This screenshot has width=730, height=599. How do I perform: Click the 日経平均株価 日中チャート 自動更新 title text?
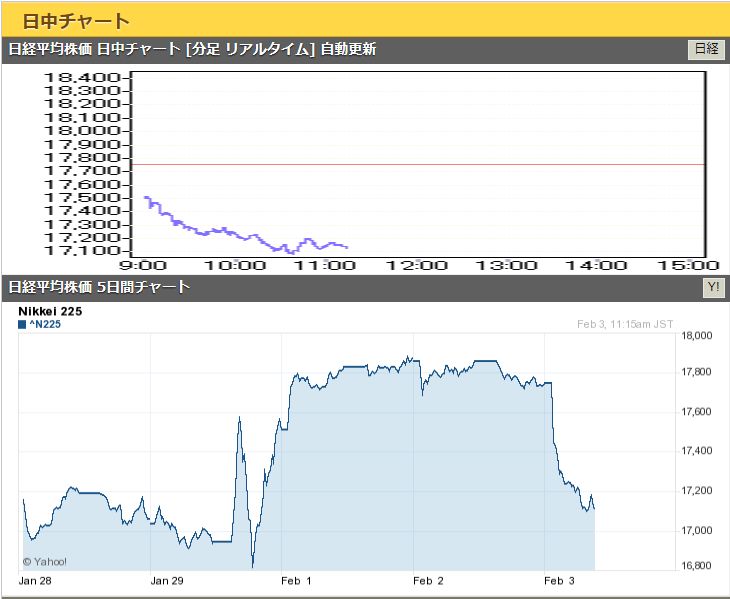pyautogui.click(x=192, y=50)
